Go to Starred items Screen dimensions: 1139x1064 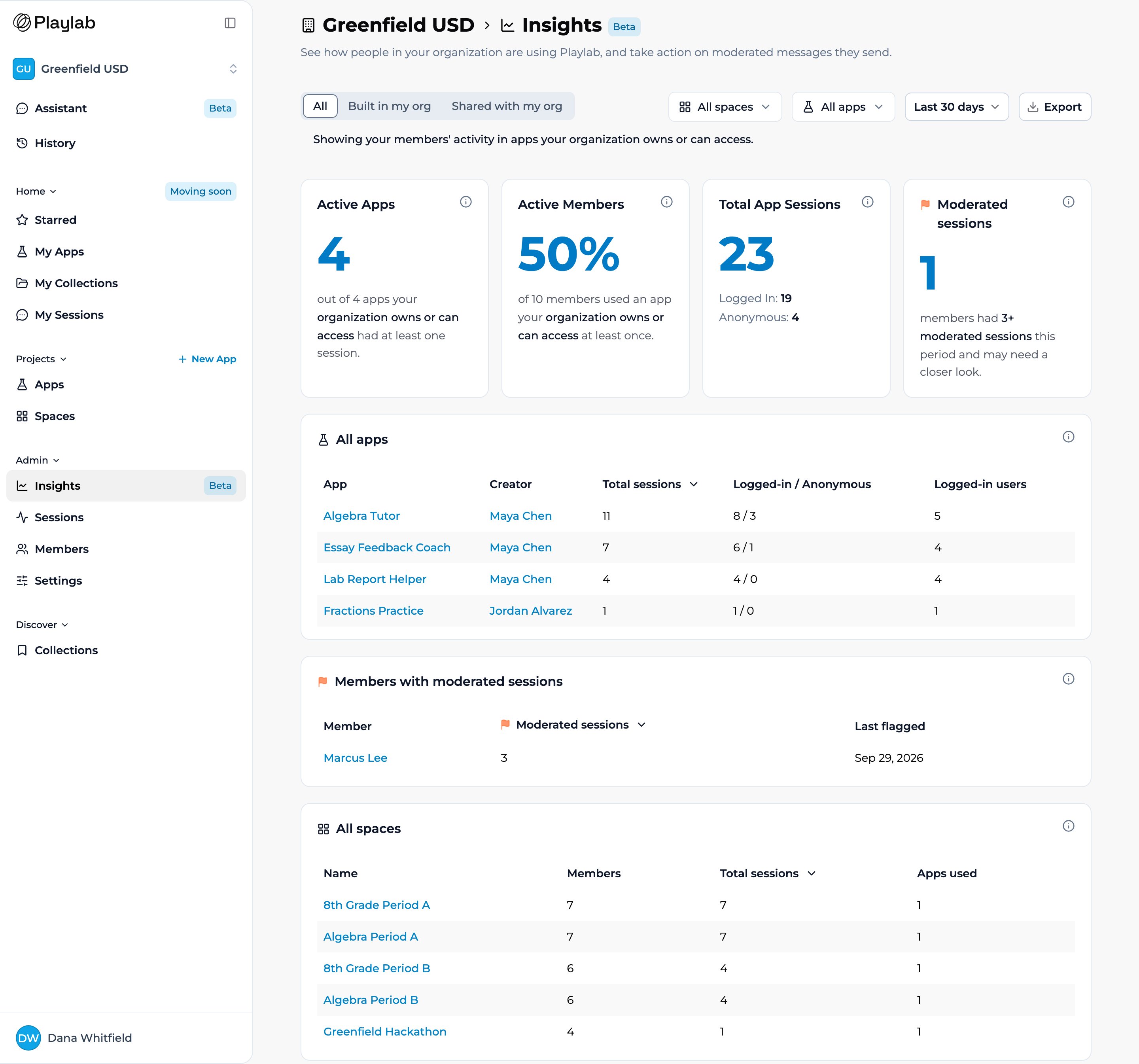click(x=126, y=220)
